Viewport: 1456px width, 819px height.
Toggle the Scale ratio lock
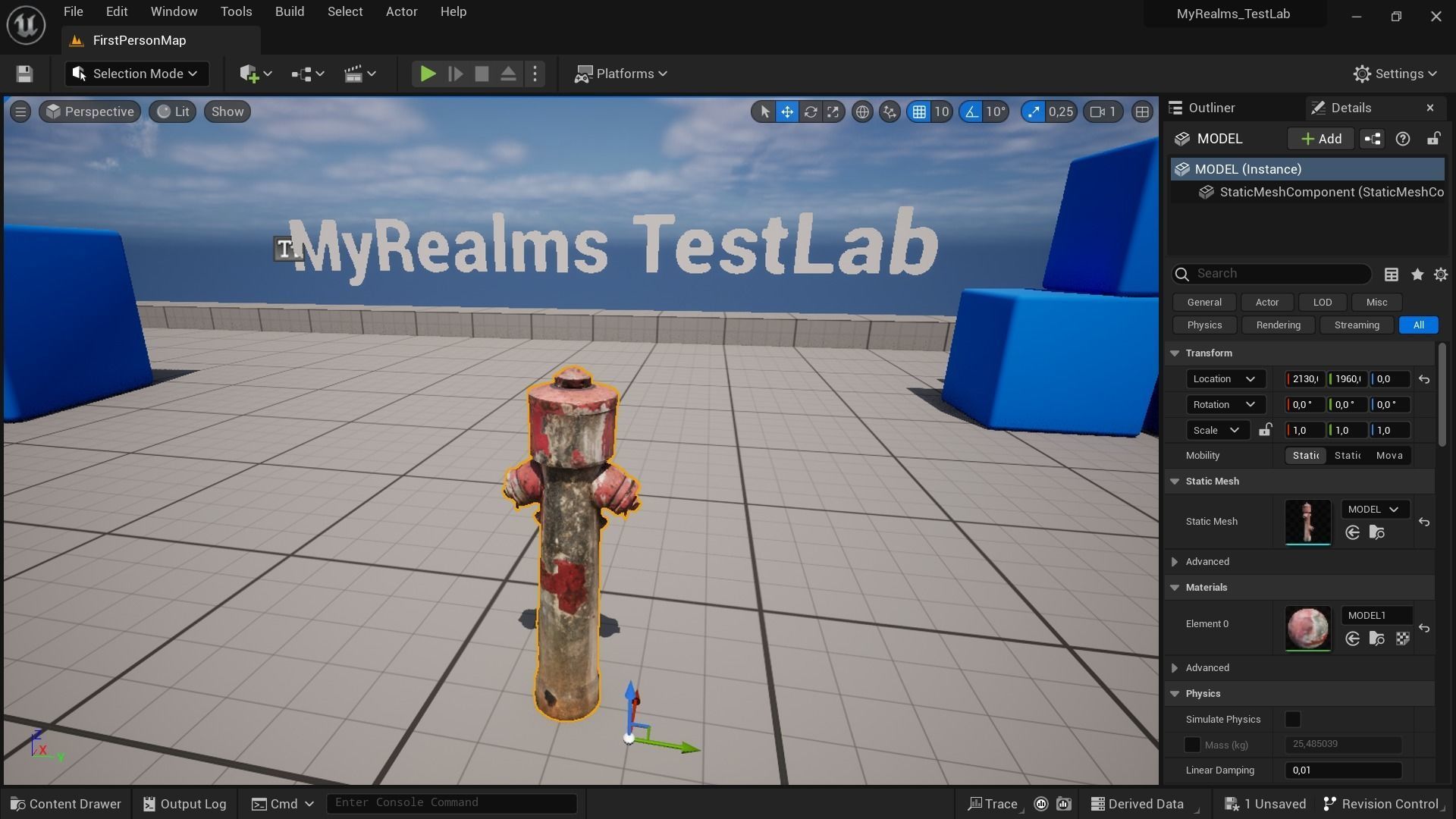point(1265,430)
